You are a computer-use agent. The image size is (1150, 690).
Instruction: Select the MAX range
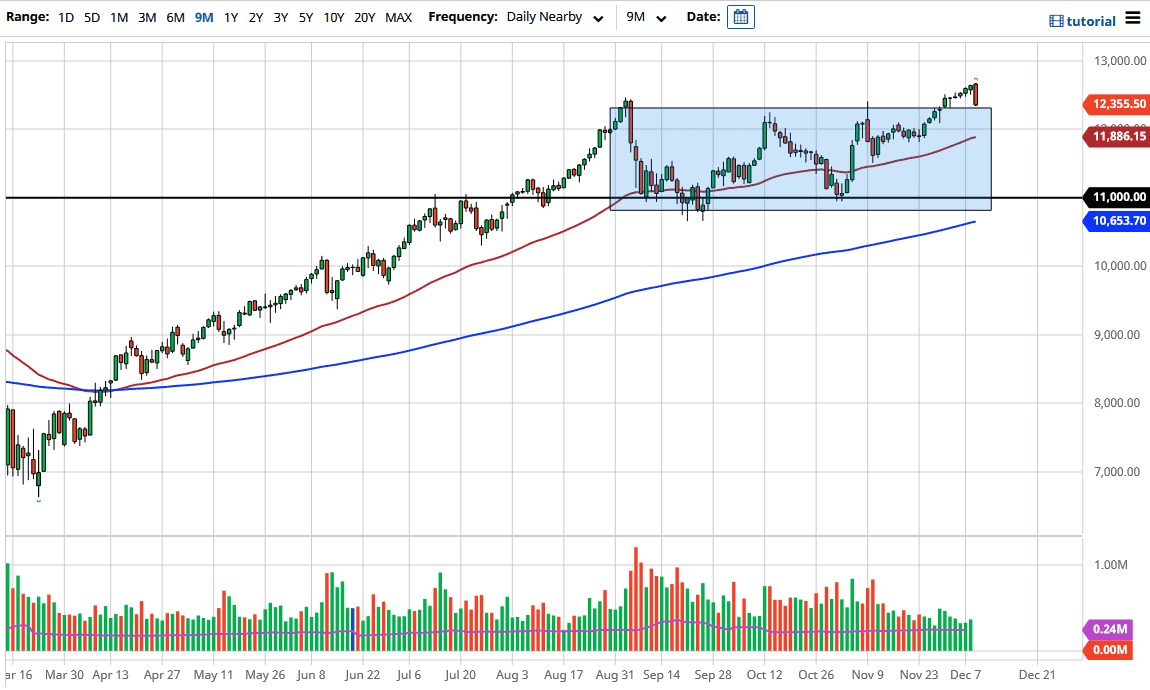point(397,17)
